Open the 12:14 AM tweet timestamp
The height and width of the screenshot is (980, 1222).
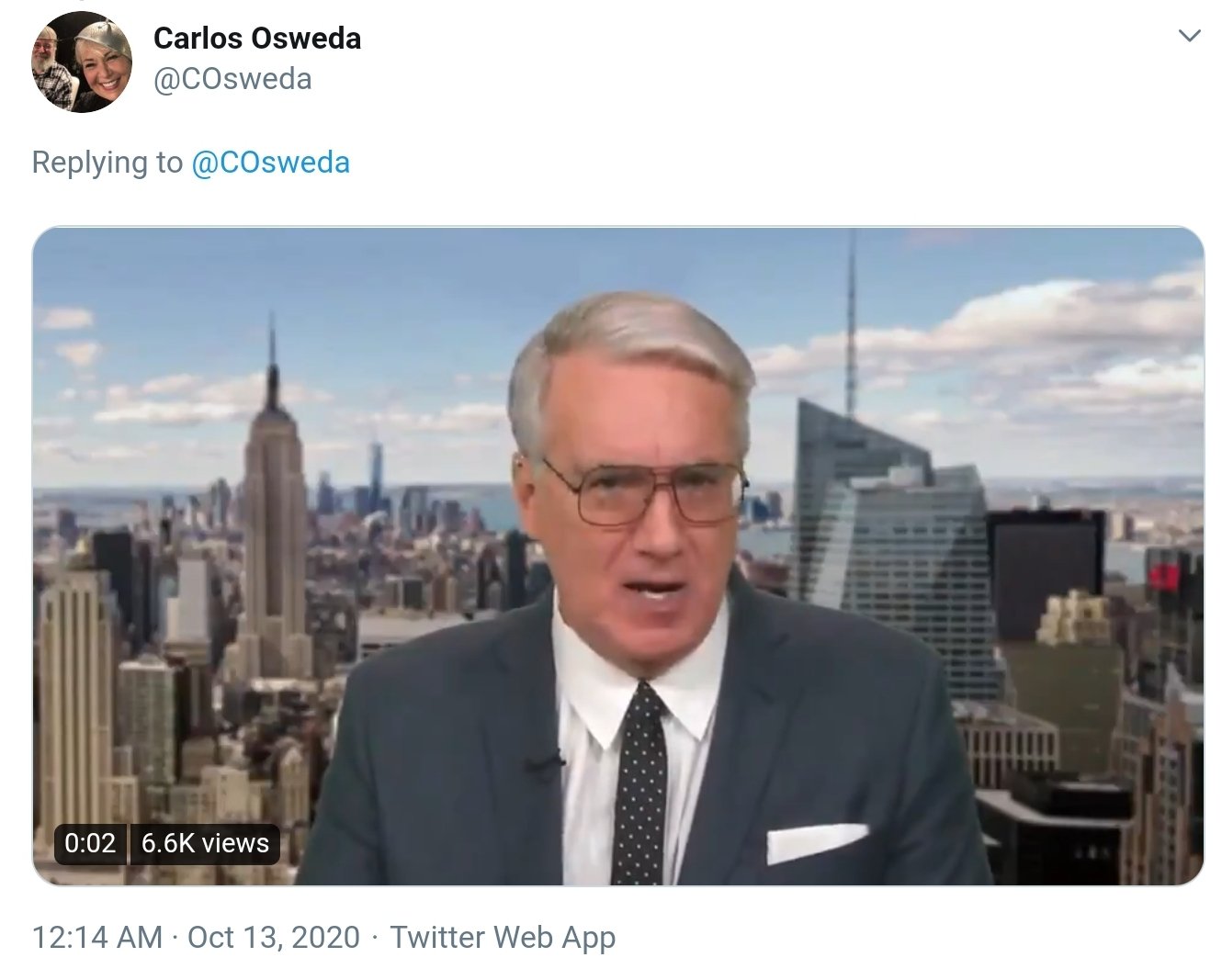[x=97, y=938]
